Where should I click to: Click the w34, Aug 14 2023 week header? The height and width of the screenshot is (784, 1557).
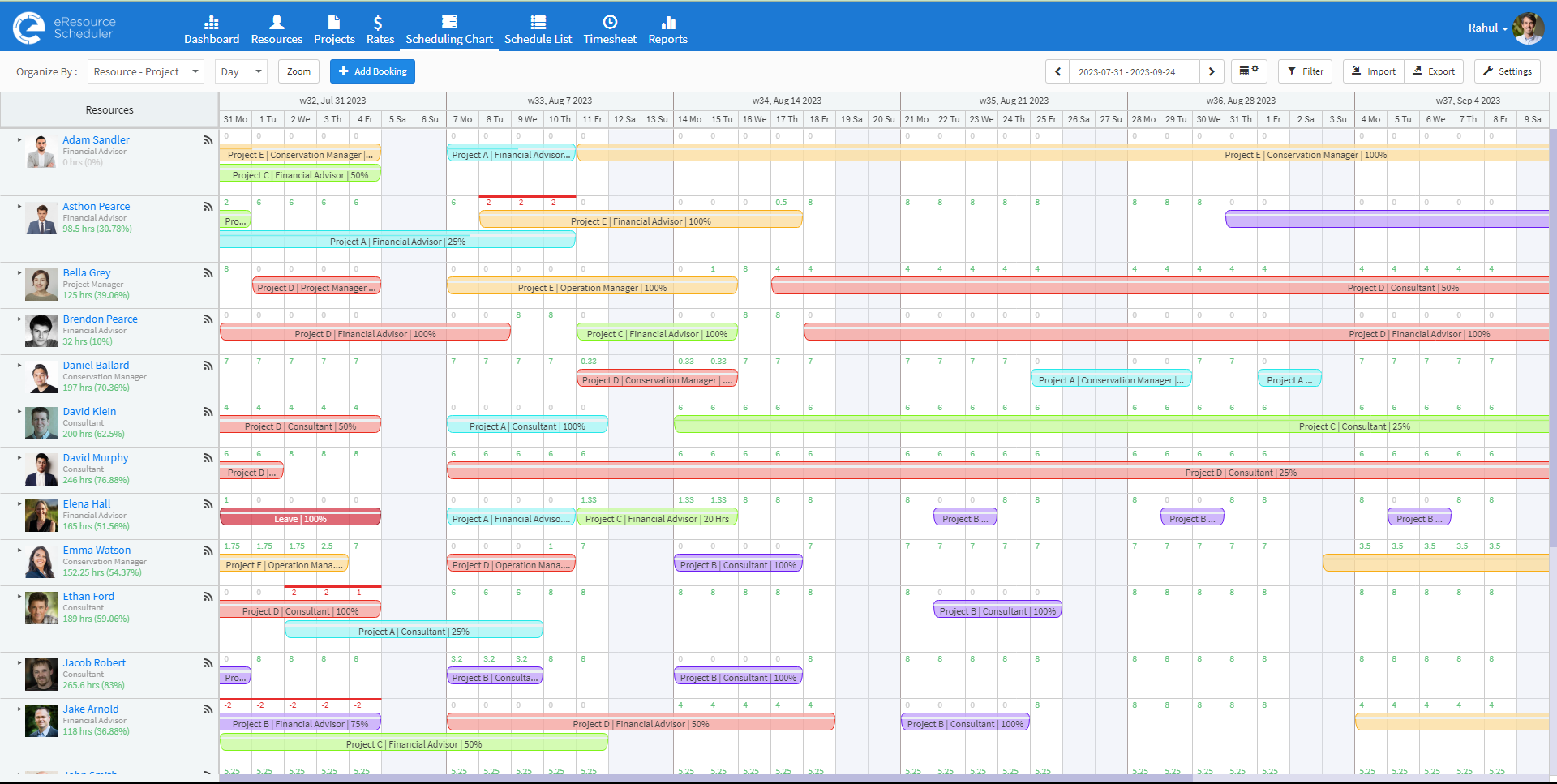787,101
